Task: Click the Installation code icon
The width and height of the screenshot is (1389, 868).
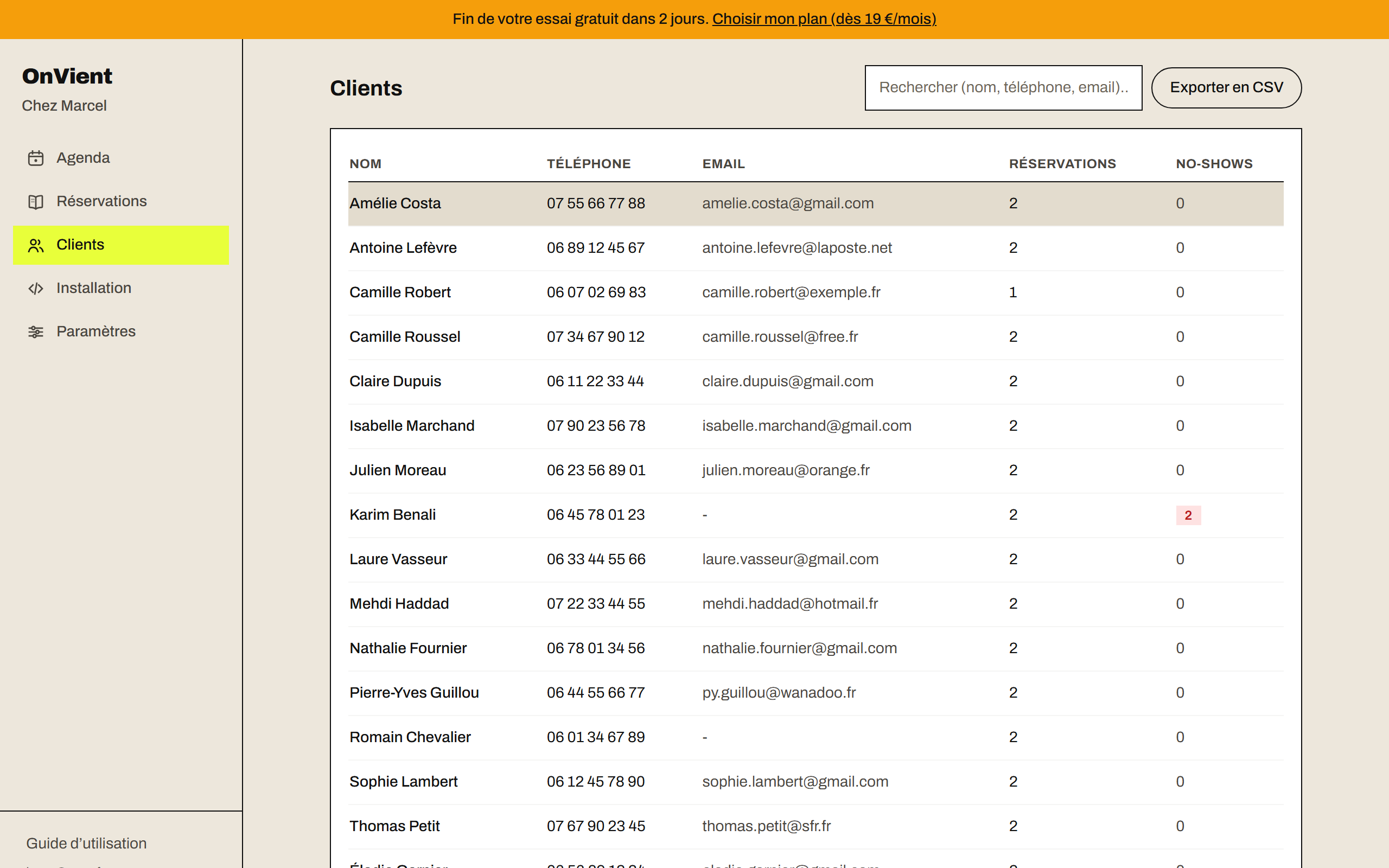Action: pyautogui.click(x=36, y=288)
